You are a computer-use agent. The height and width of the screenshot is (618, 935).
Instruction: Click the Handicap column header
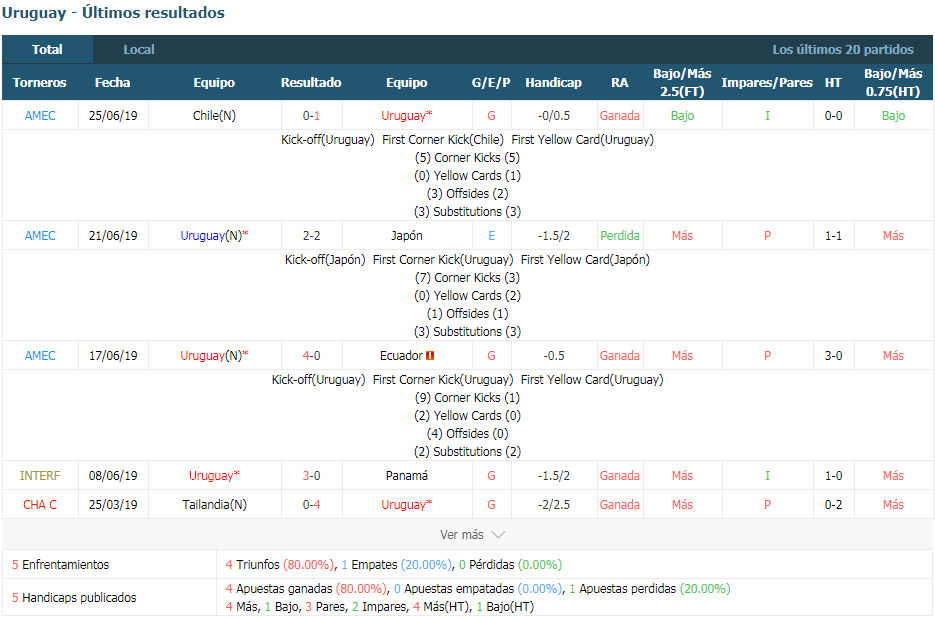(x=553, y=82)
